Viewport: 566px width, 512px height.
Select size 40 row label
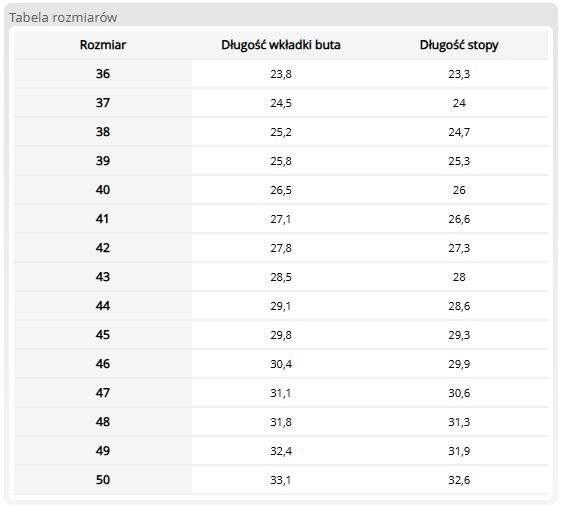[x=103, y=190]
